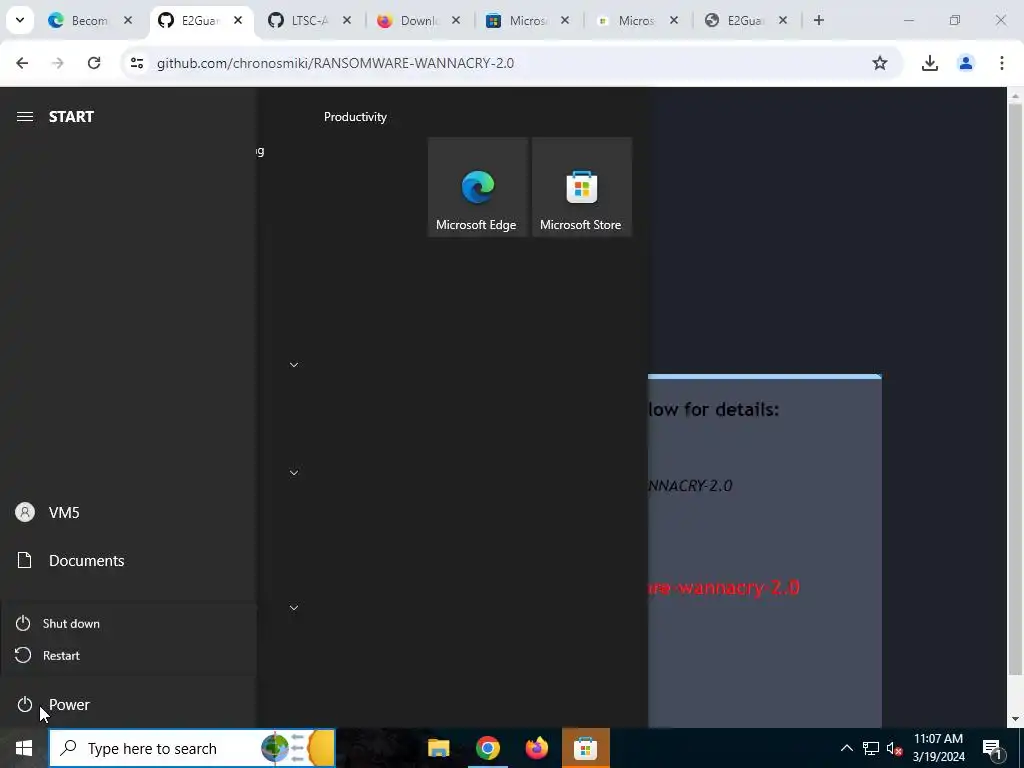
Task: Bookmark this page with star icon
Action: (880, 63)
